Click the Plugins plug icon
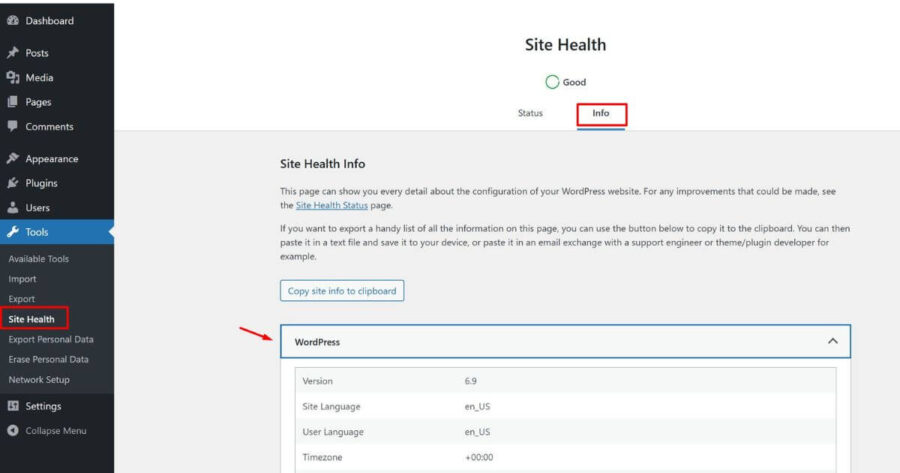The height and width of the screenshot is (473, 900). tap(13, 184)
